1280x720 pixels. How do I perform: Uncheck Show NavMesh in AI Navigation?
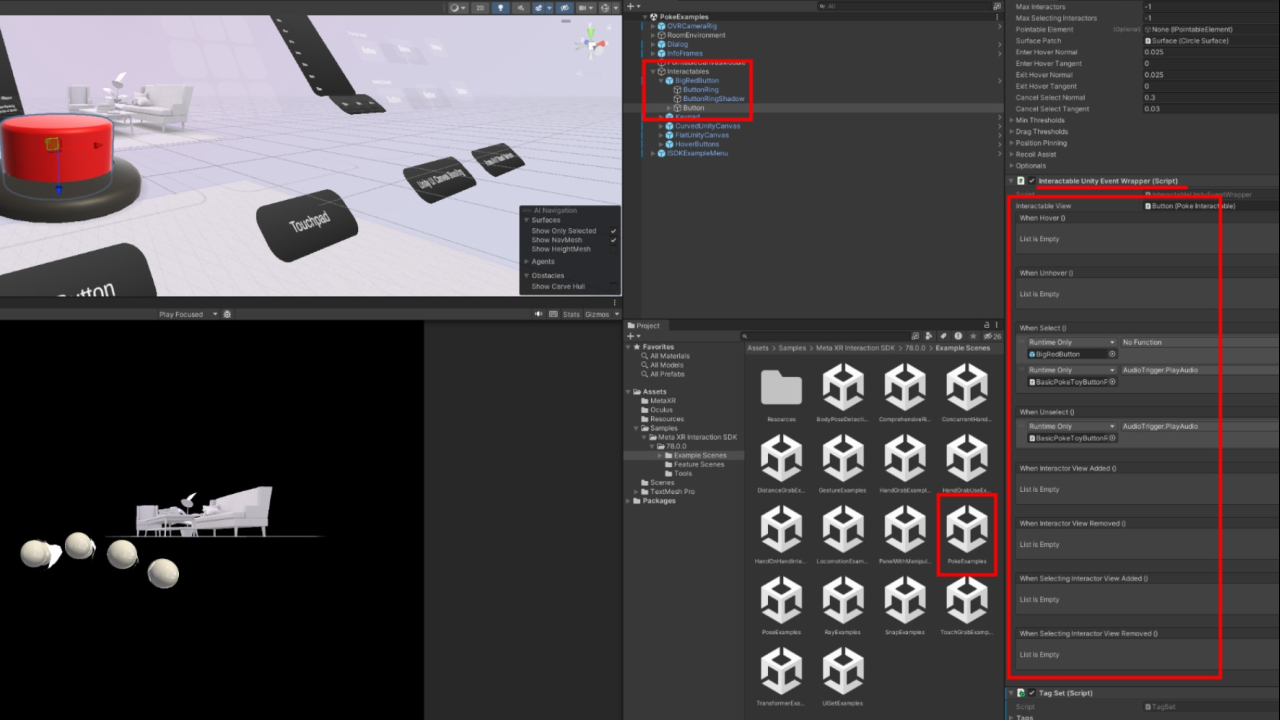(613, 240)
